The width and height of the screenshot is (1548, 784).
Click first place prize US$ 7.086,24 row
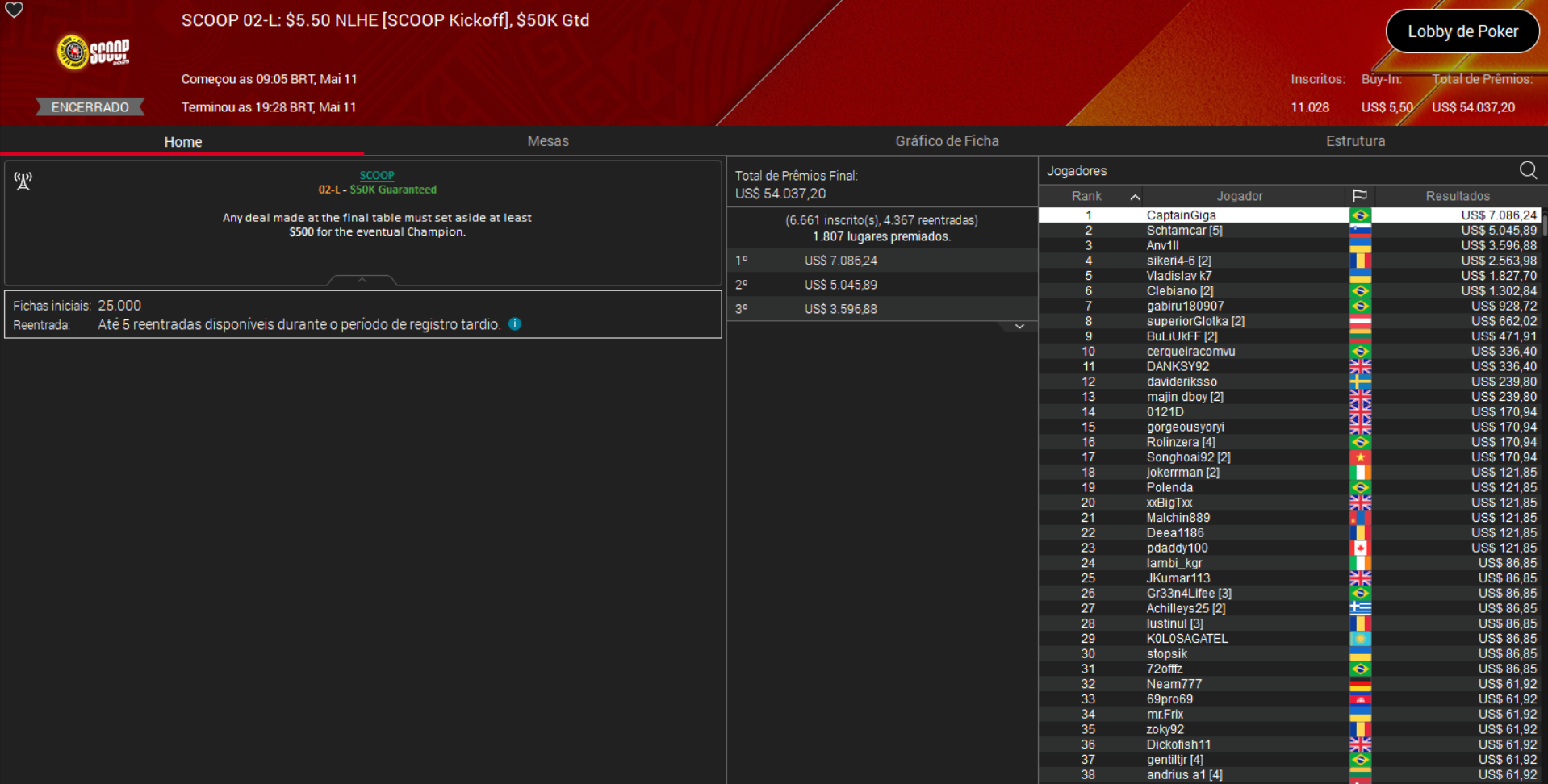[x=882, y=261]
